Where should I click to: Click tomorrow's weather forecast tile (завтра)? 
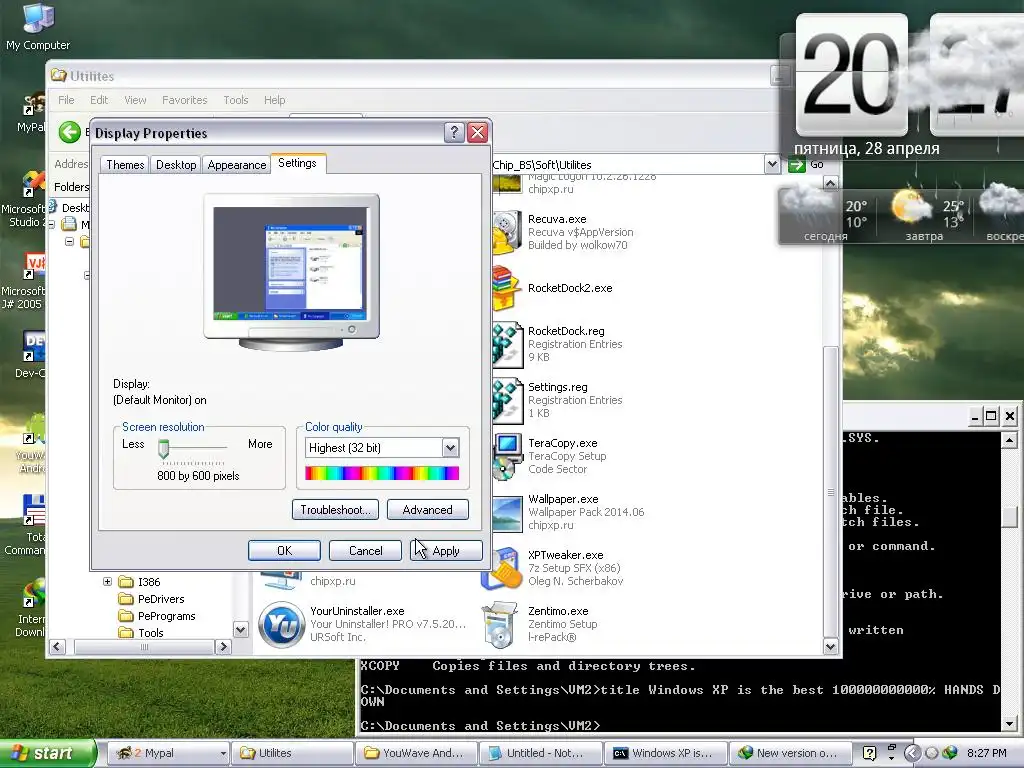[924, 216]
